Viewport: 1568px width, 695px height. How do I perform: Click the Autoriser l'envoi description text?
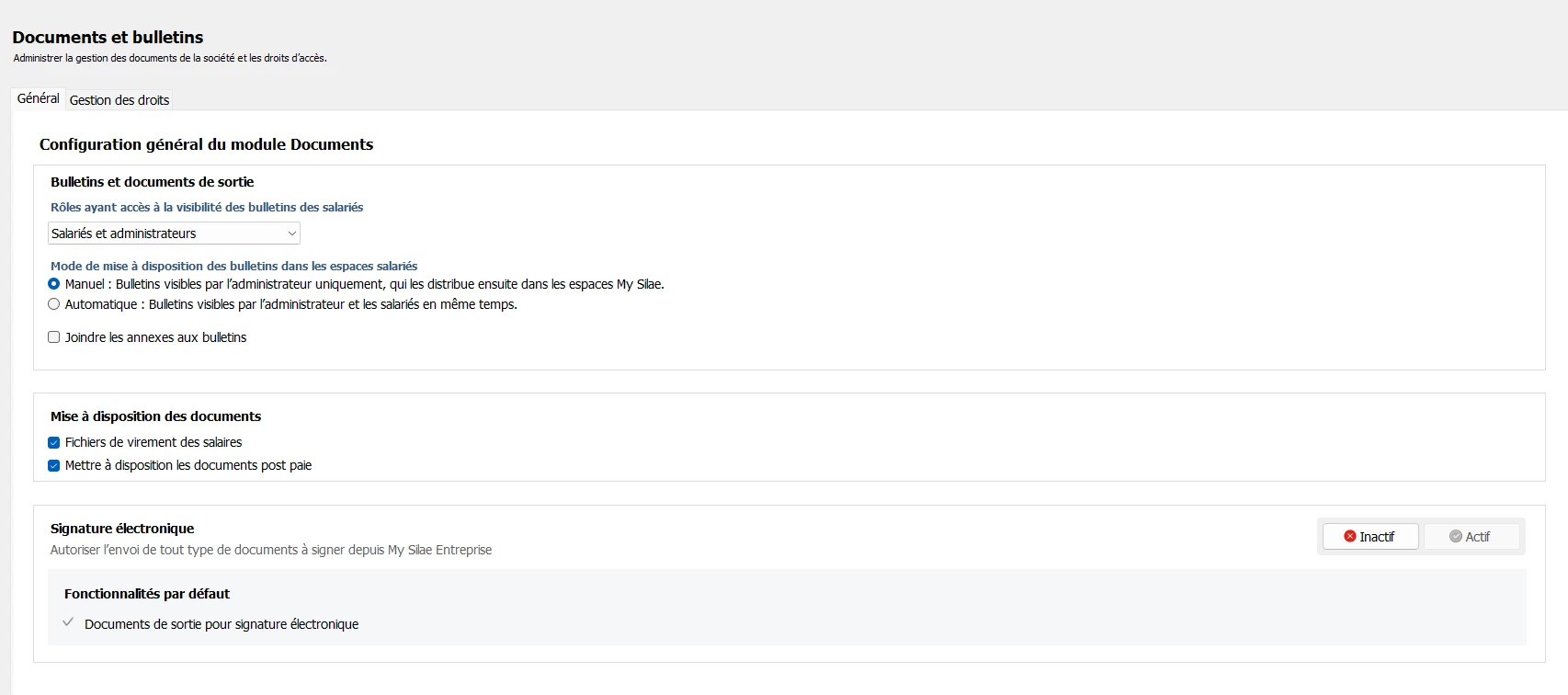270,550
